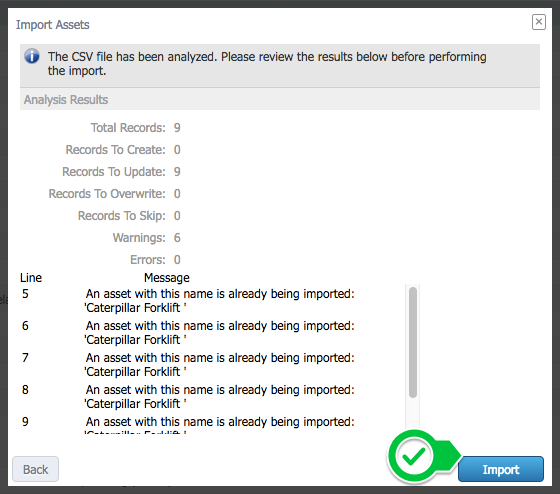Click the Errors count value
Viewport: 560px width, 494px height.
pos(177,260)
